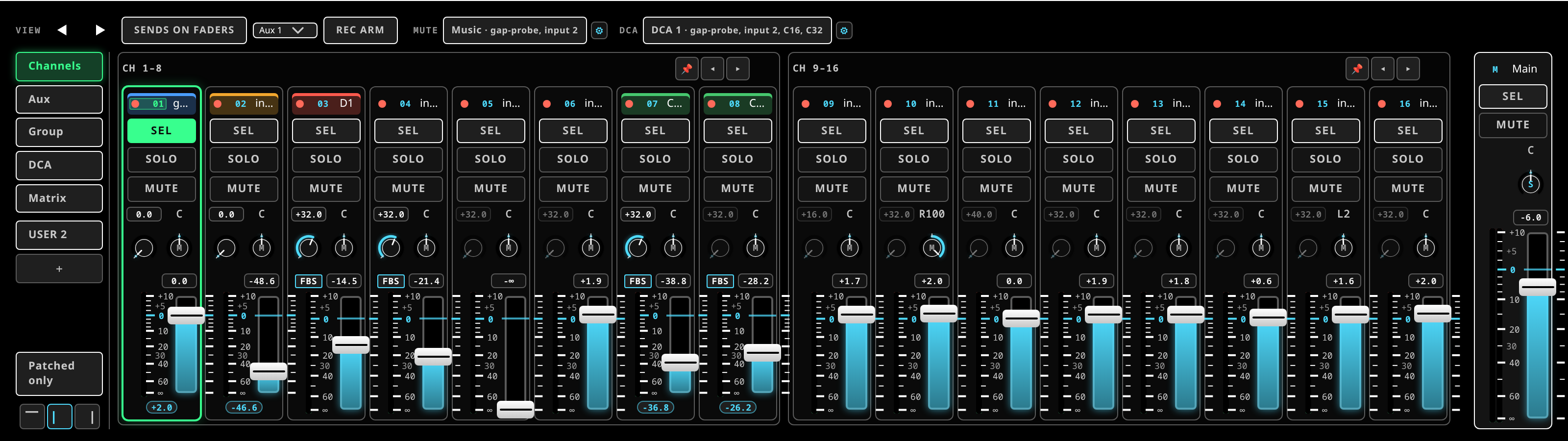The height and width of the screenshot is (441, 1568).
Task: Toggle SENDS ON FADERS
Action: tap(184, 30)
